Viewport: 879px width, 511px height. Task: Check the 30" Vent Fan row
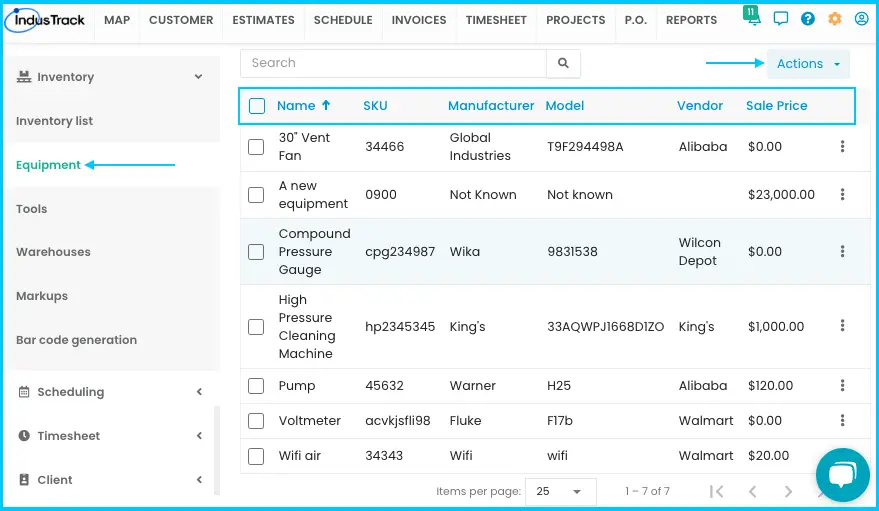tap(256, 147)
